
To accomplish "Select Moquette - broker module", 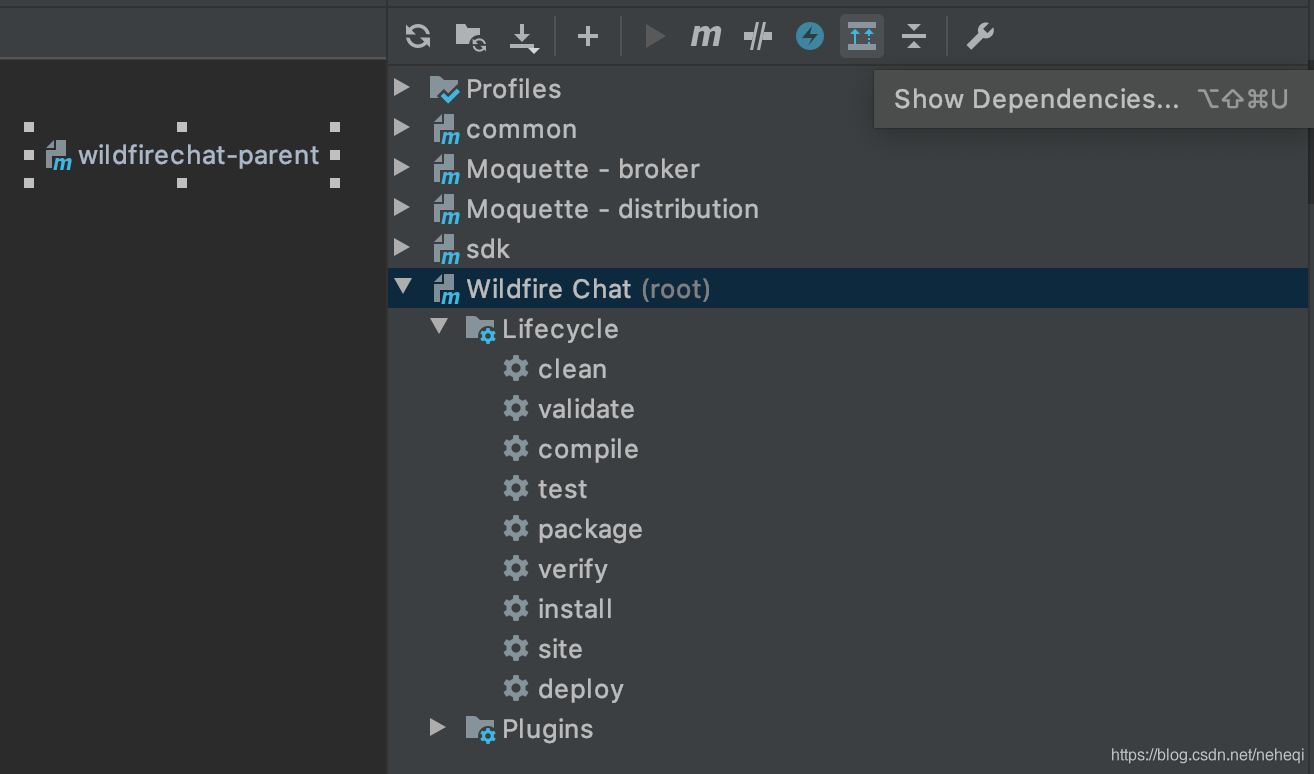I will pos(583,169).
